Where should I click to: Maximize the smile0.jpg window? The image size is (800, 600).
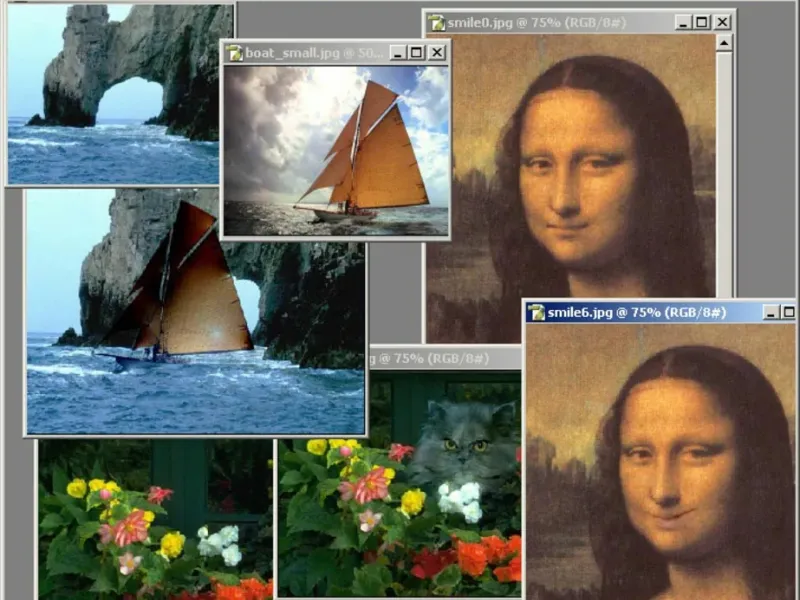pos(702,22)
